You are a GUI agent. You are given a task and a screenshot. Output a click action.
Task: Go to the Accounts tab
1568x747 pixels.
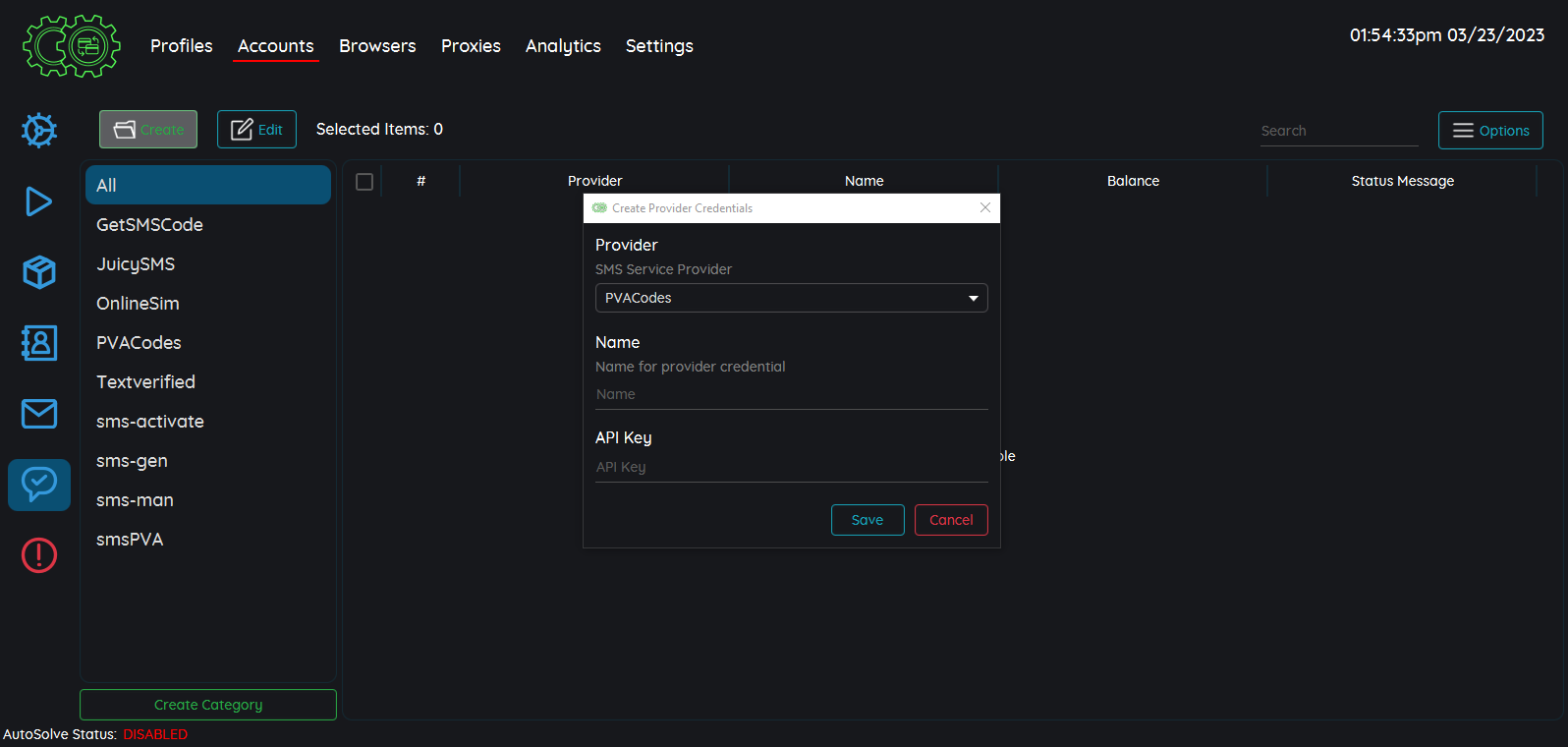[x=276, y=46]
